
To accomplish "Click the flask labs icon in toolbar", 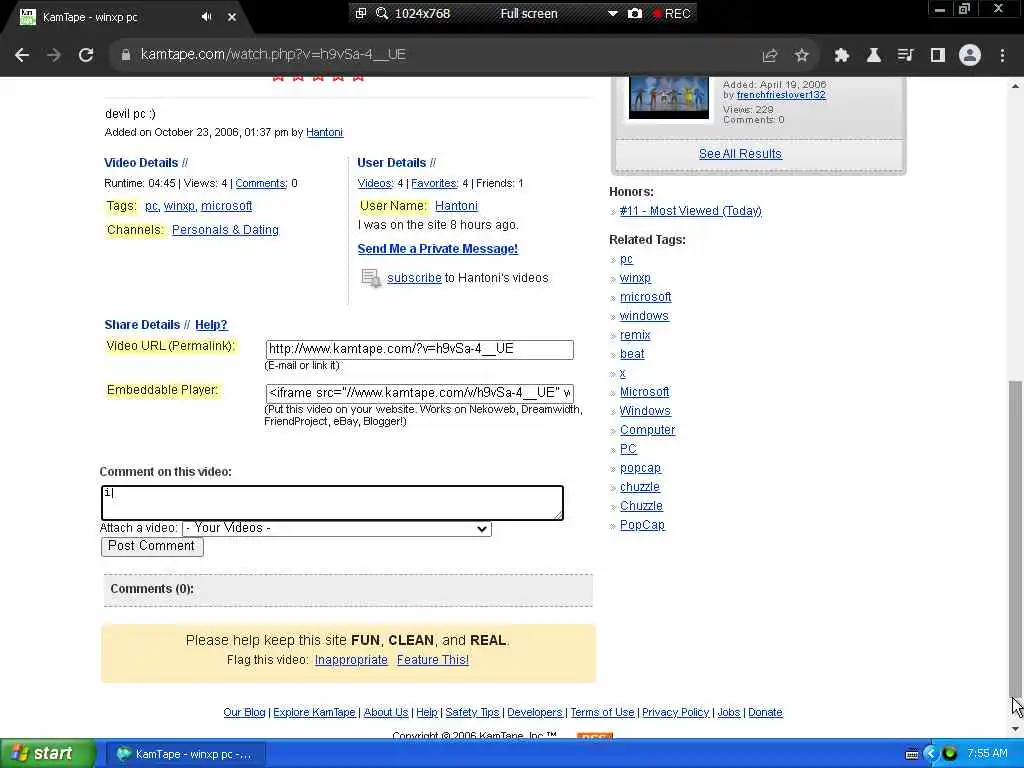I will [873, 56].
